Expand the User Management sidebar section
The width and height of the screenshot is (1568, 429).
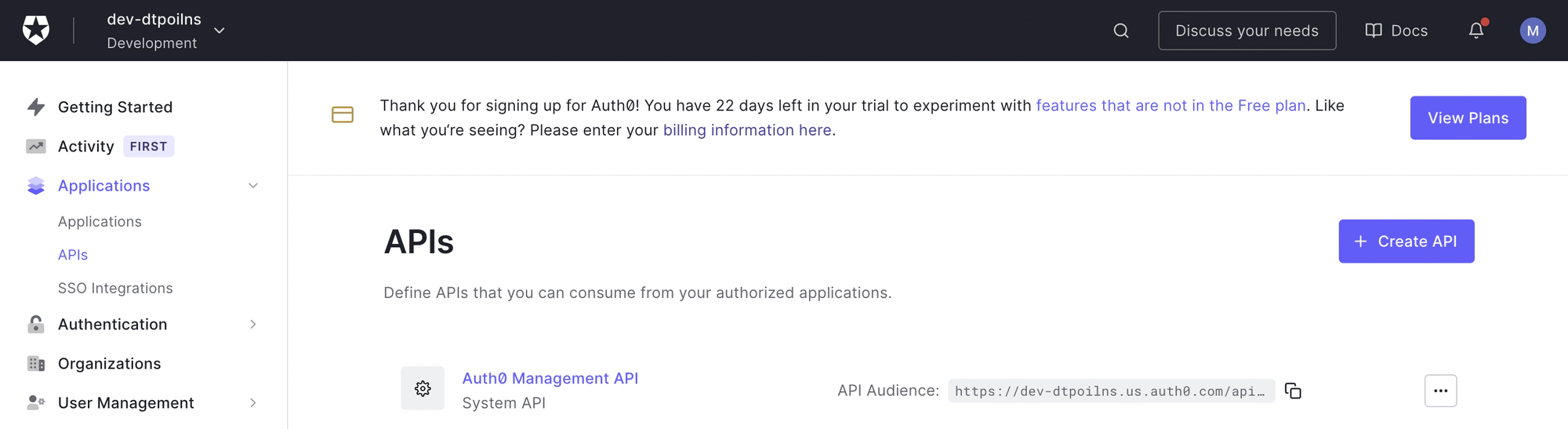(253, 403)
